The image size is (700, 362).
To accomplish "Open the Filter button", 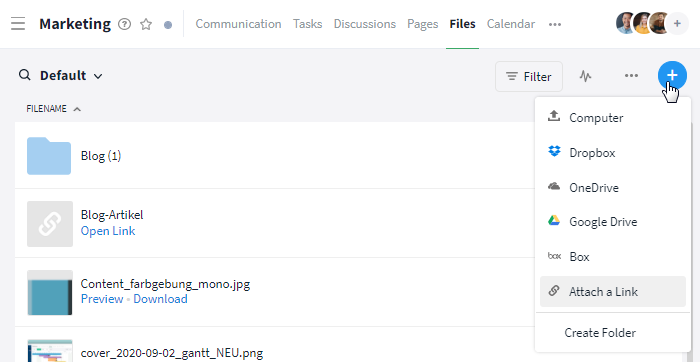I will click(x=529, y=76).
